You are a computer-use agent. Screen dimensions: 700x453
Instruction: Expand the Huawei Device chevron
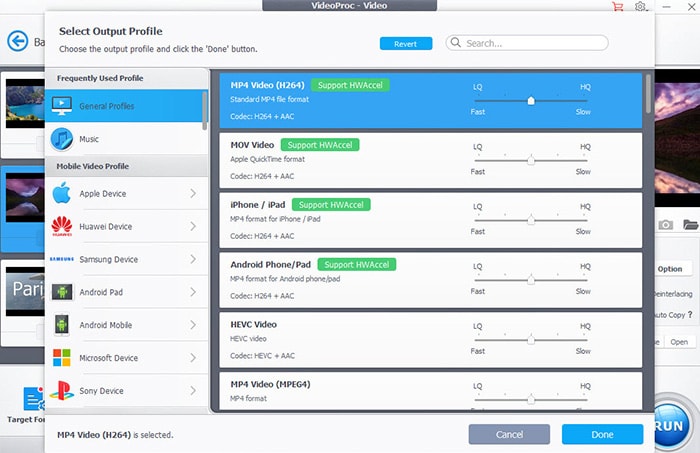click(x=193, y=226)
